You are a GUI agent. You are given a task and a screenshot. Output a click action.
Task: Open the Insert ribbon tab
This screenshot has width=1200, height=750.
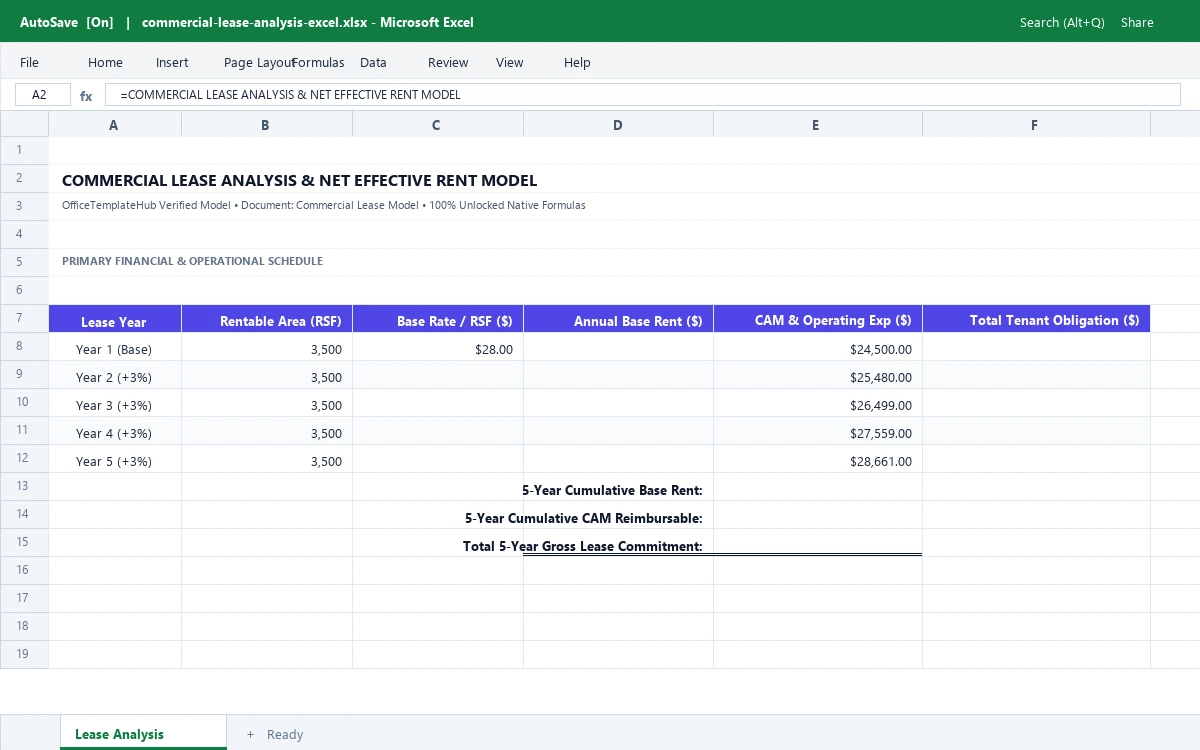tap(172, 62)
